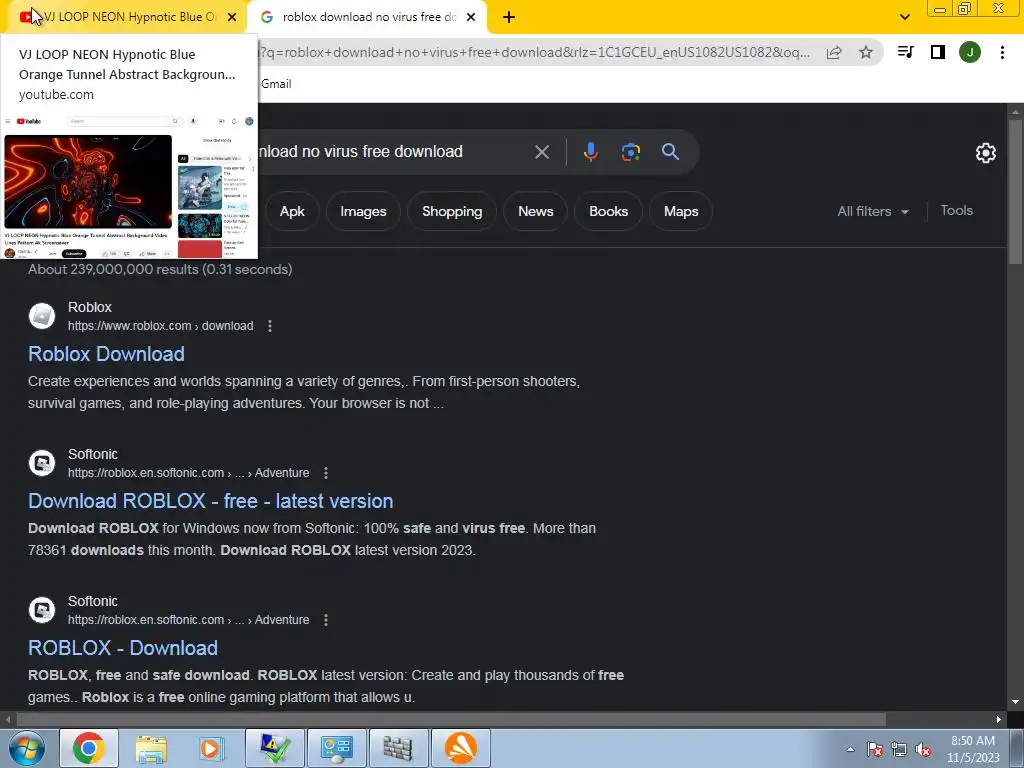Open a new browser tab
This screenshot has height=768, width=1024.
click(509, 17)
